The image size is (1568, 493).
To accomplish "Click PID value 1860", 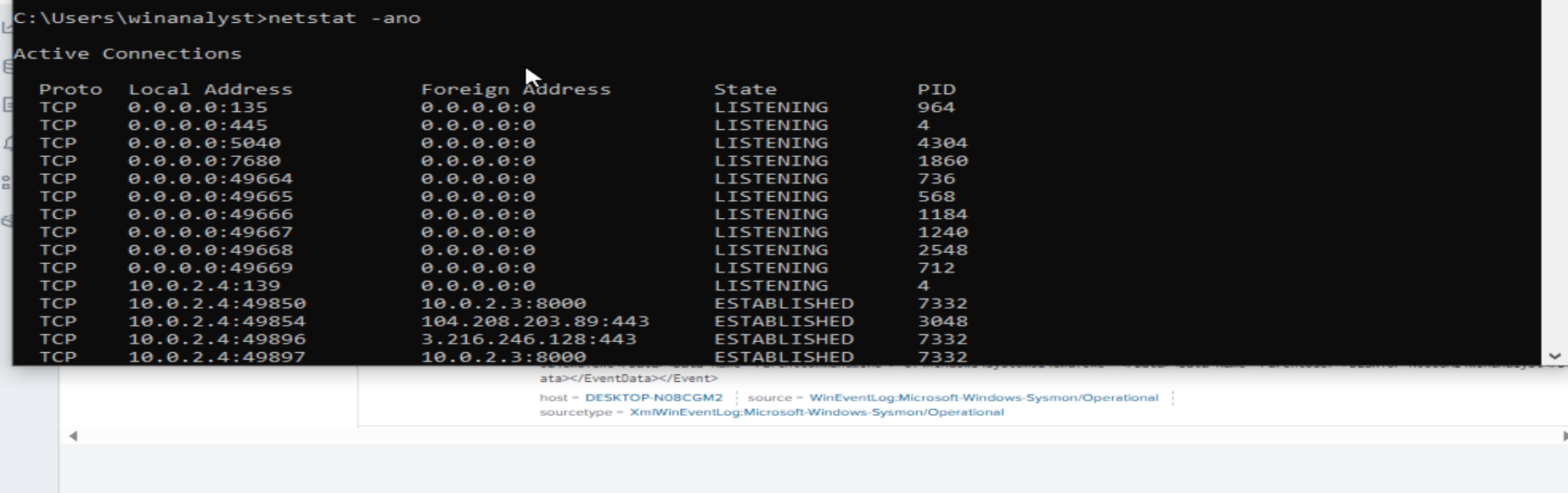I will coord(942,160).
